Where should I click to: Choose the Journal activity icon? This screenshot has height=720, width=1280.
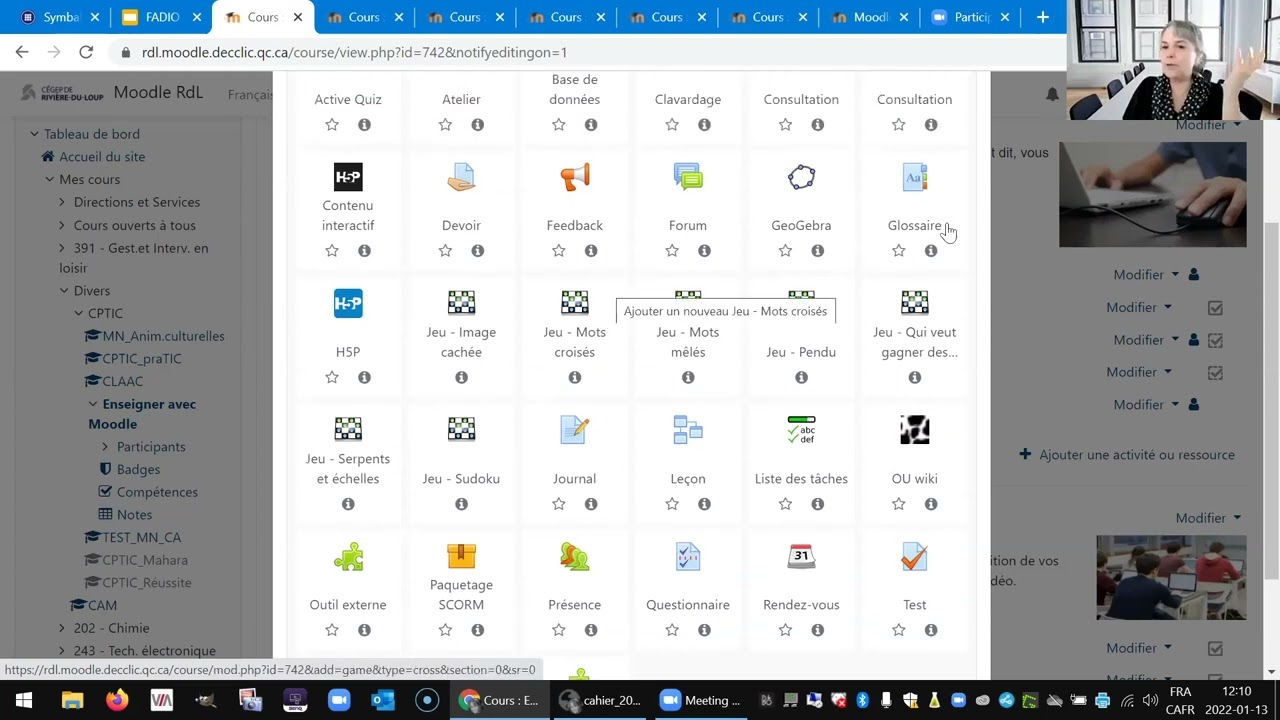575,430
